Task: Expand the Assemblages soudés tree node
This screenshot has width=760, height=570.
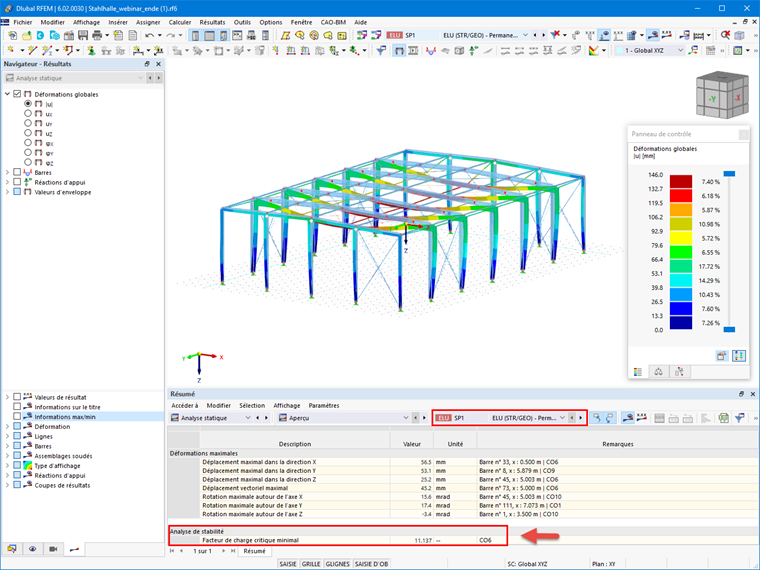Action: [x=7, y=456]
